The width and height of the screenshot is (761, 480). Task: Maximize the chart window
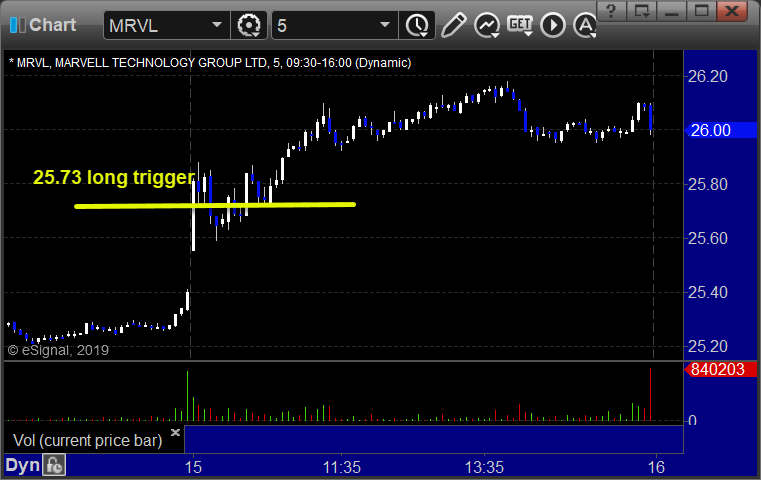point(701,11)
